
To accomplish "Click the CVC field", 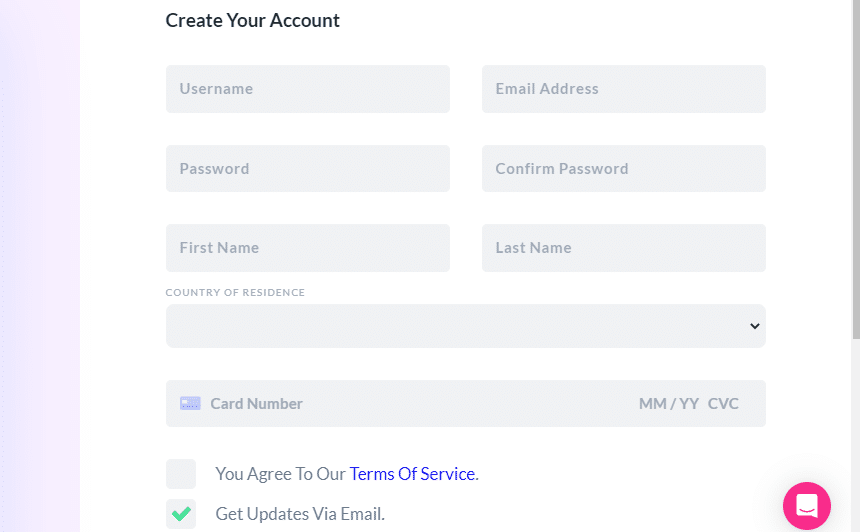I will [x=723, y=404].
